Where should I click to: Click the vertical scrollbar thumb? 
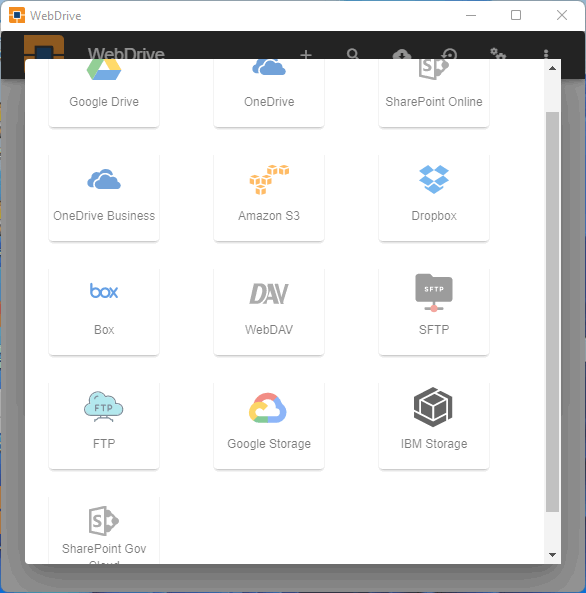552,312
